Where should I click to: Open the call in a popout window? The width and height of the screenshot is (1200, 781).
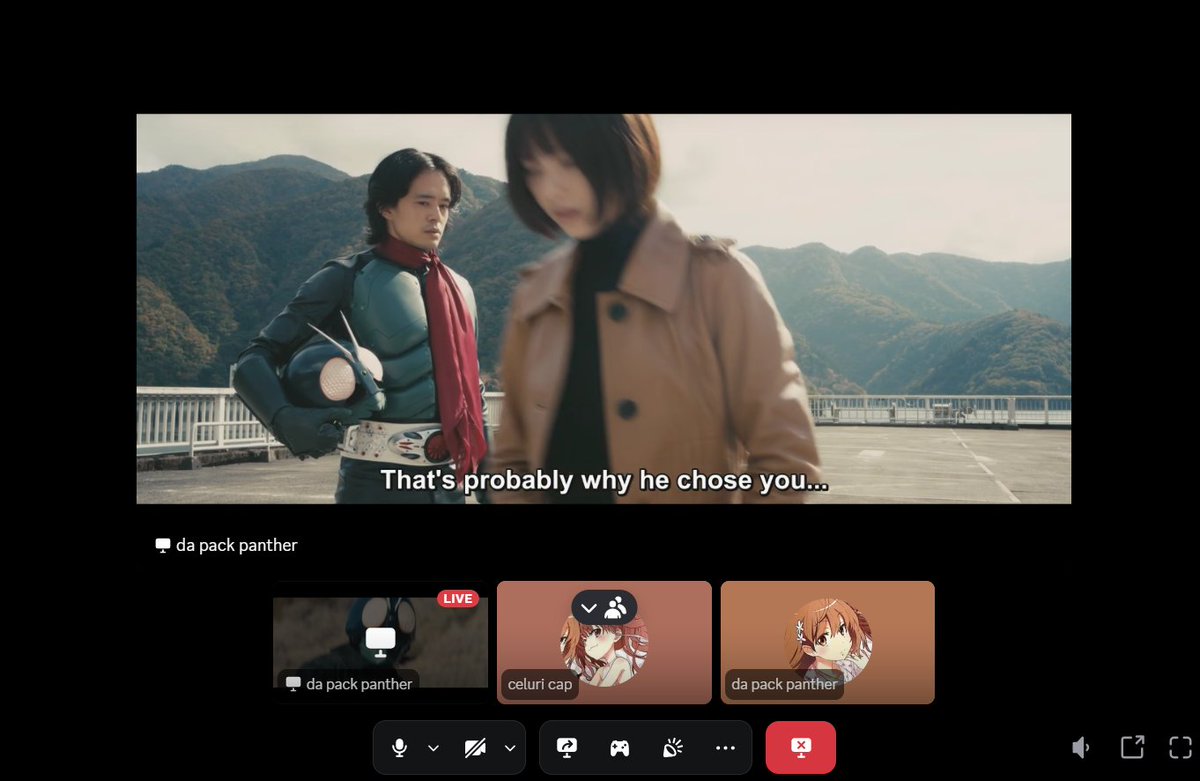pyautogui.click(x=1132, y=746)
